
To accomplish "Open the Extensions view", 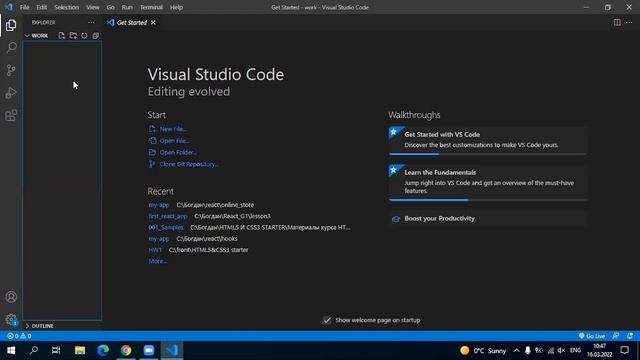I will pyautogui.click(x=11, y=116).
